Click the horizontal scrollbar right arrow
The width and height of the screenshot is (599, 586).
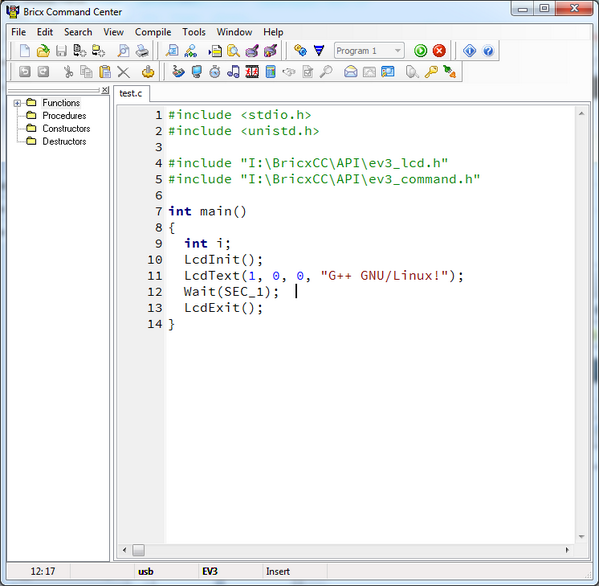(567, 550)
